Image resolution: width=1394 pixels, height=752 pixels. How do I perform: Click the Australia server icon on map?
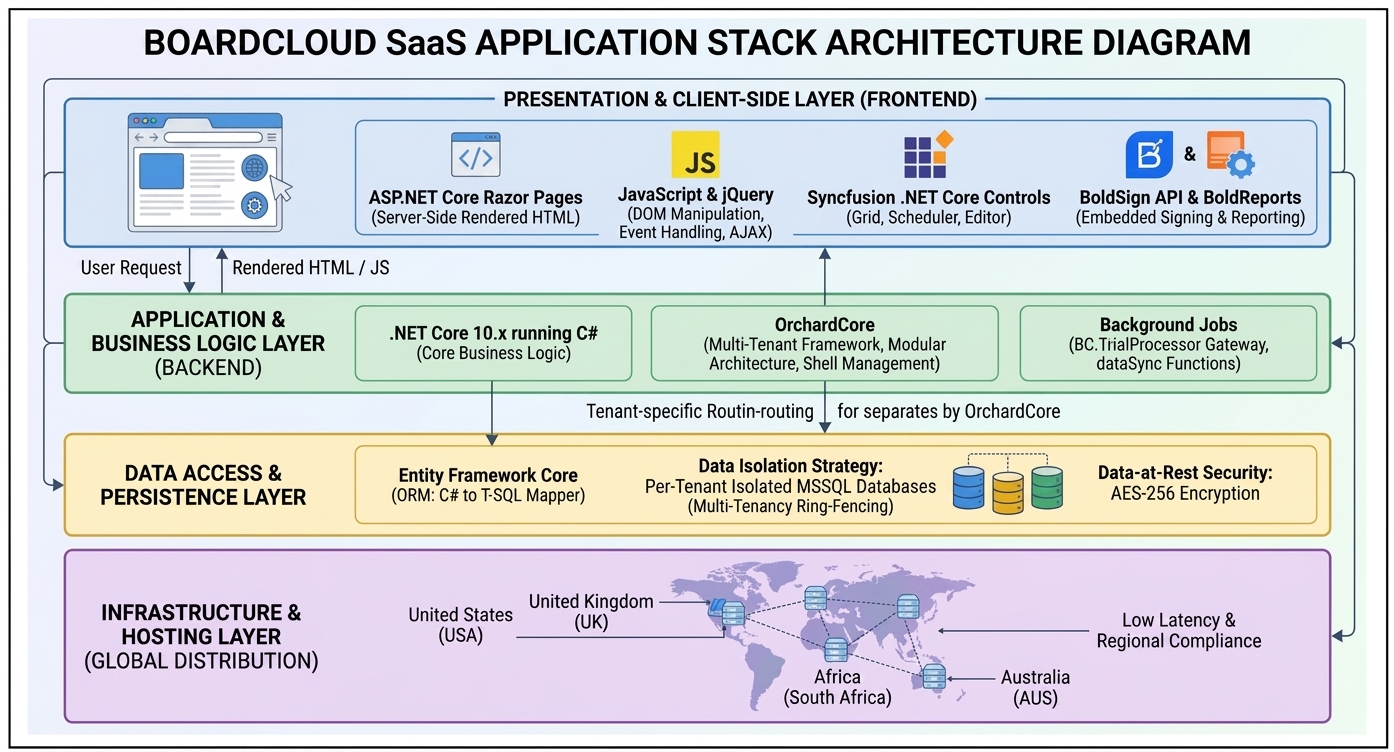coord(934,678)
